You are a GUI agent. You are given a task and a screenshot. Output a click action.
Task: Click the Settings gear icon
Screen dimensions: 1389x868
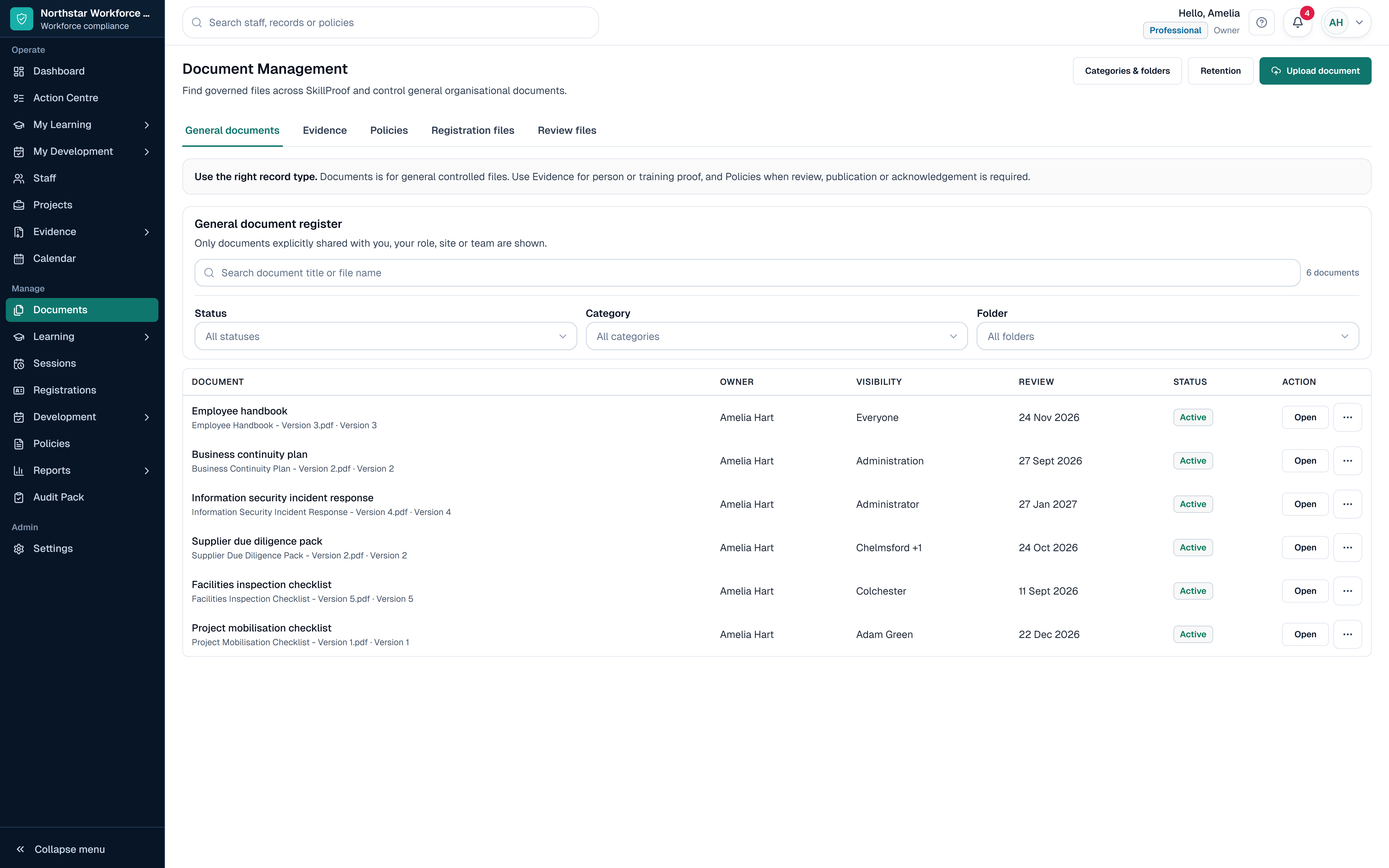(x=19, y=549)
